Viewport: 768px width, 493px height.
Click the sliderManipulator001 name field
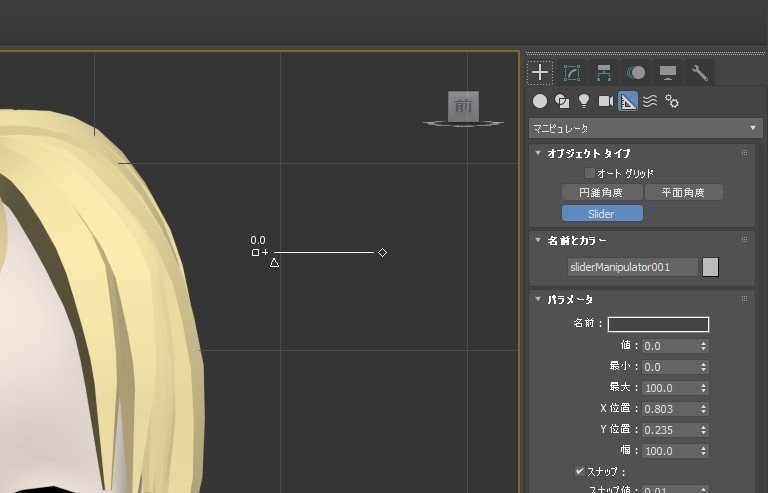pyautogui.click(x=633, y=267)
